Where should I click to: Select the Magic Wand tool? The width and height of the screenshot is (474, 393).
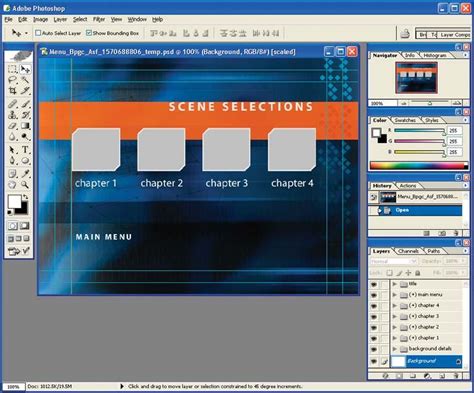click(25, 80)
